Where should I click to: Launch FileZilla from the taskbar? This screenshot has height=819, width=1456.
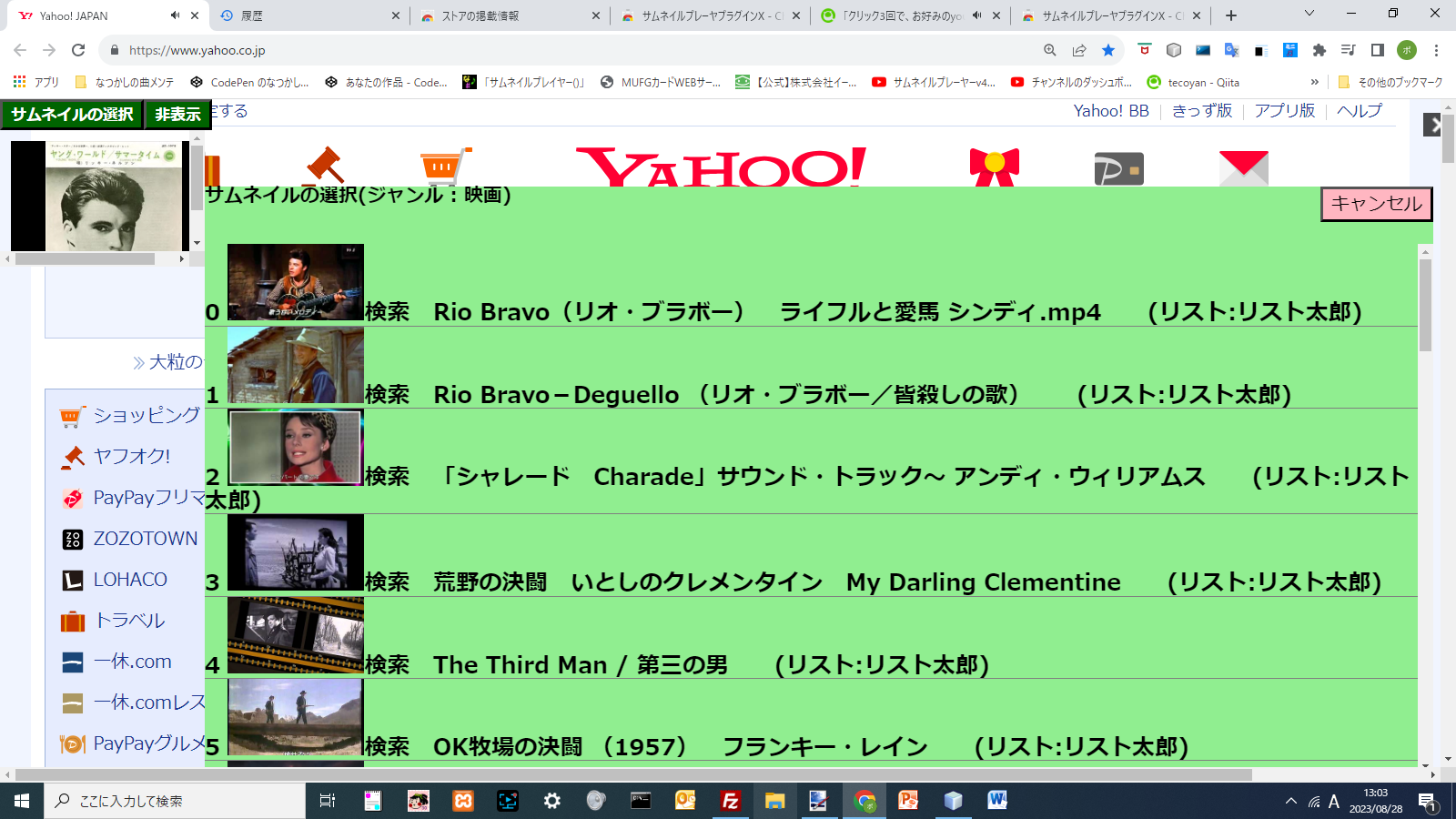[x=730, y=802]
